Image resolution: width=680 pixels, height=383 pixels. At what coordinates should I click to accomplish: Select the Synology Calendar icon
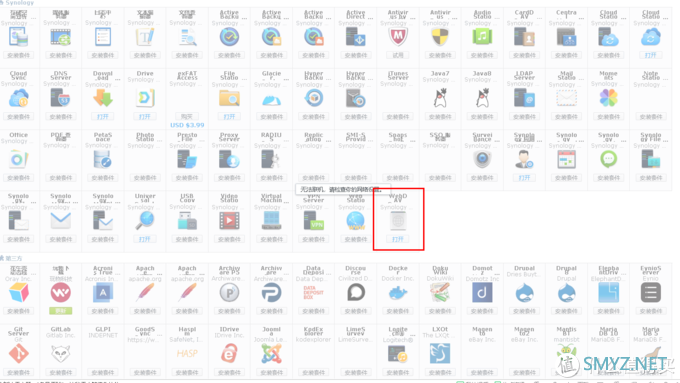click(x=566, y=160)
